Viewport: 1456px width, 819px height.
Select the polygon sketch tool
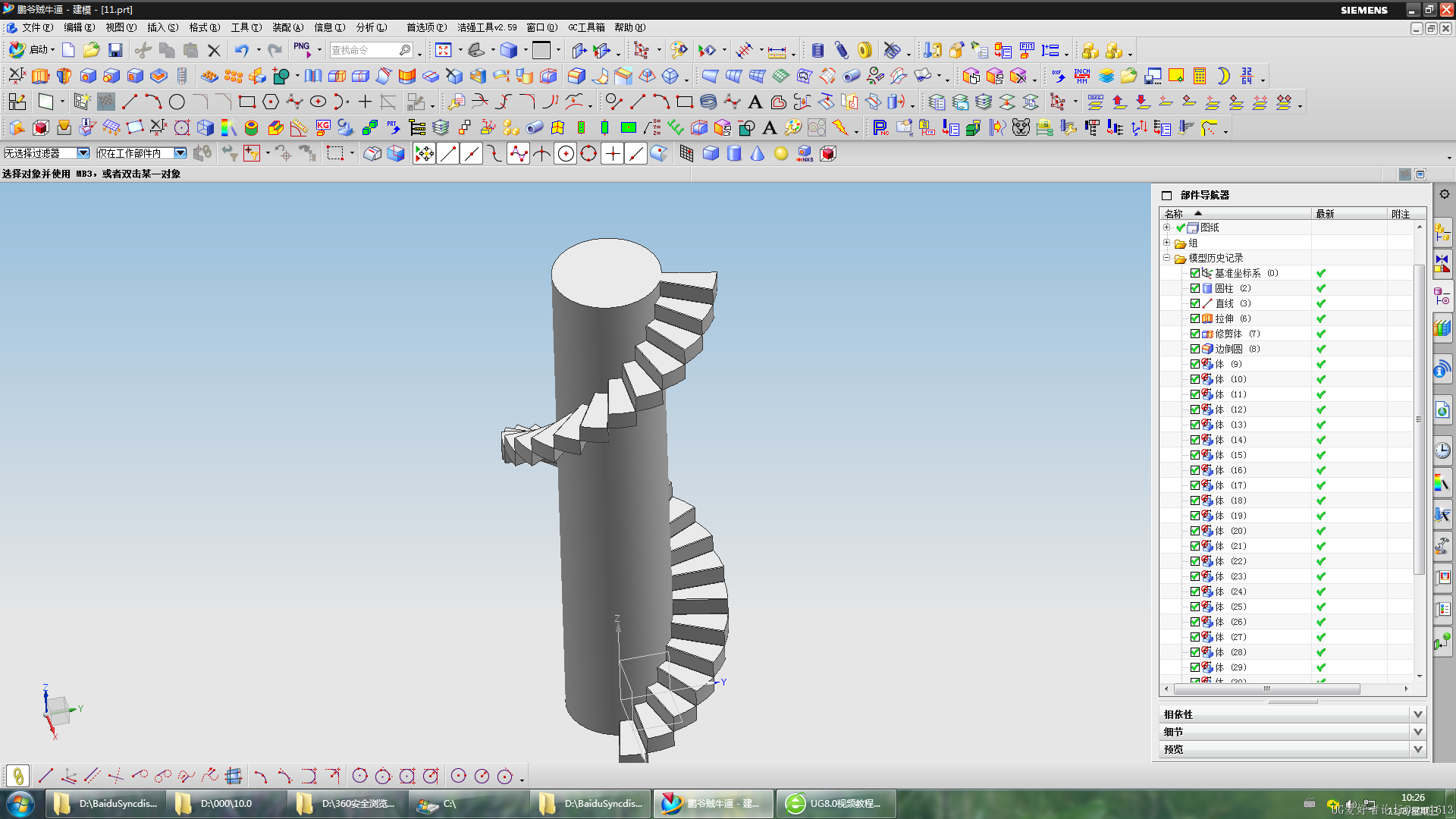[270, 102]
